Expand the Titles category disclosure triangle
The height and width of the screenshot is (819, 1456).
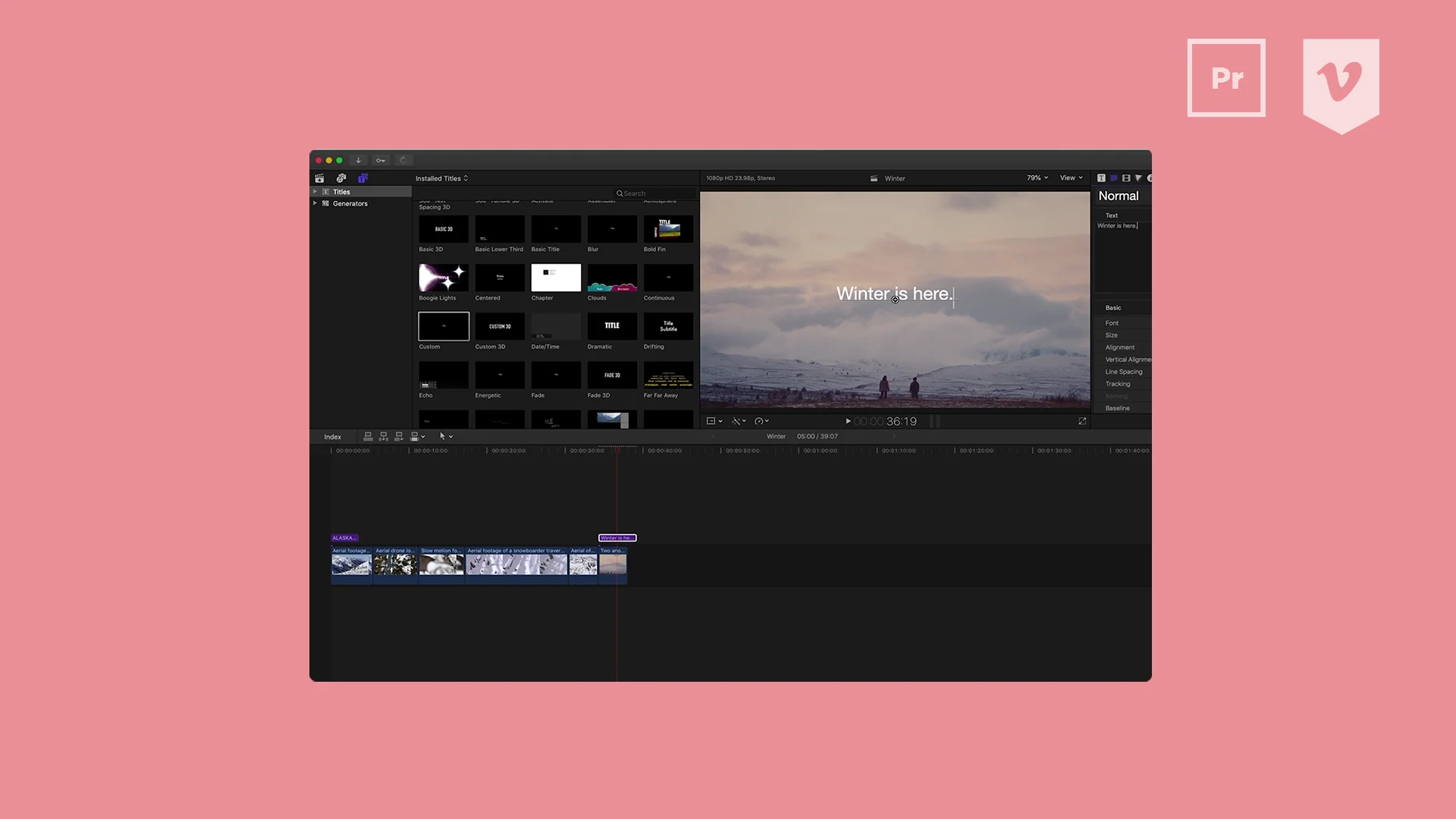click(315, 192)
